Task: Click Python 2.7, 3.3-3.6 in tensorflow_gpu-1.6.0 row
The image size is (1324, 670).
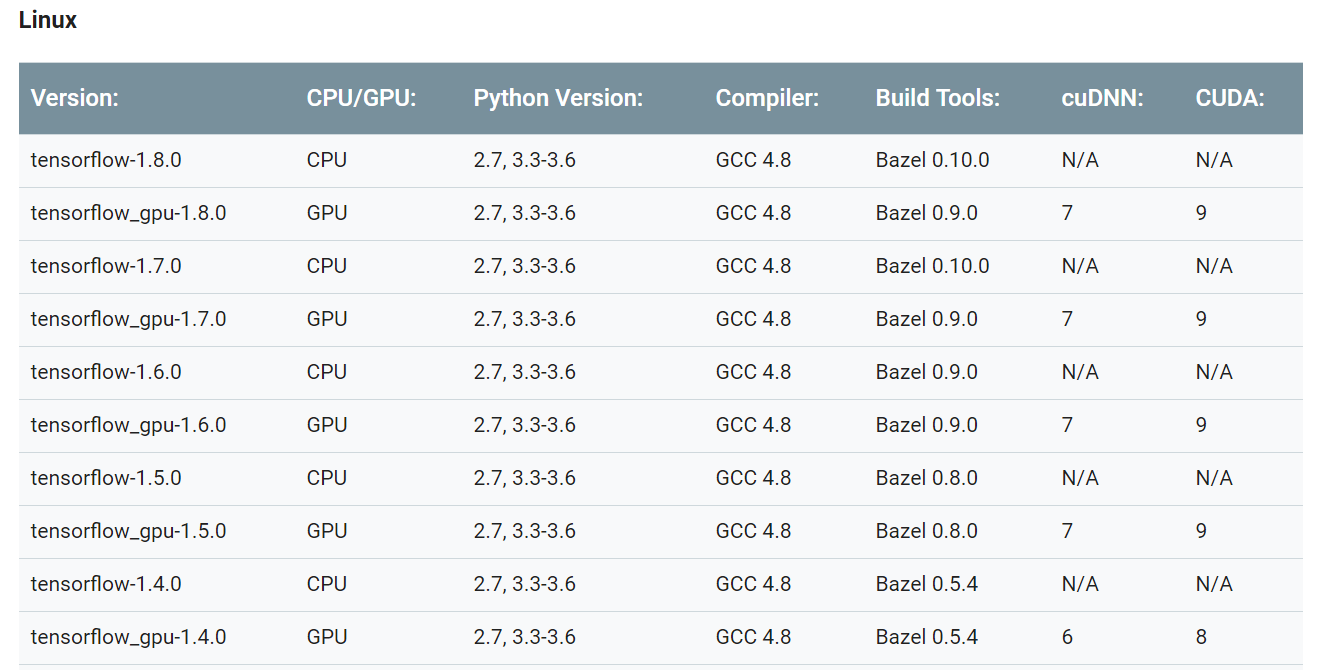Action: tap(525, 425)
